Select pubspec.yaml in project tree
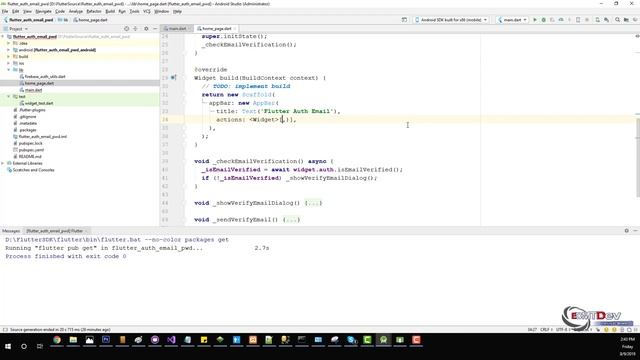The width and height of the screenshot is (640, 360). click(x=31, y=150)
